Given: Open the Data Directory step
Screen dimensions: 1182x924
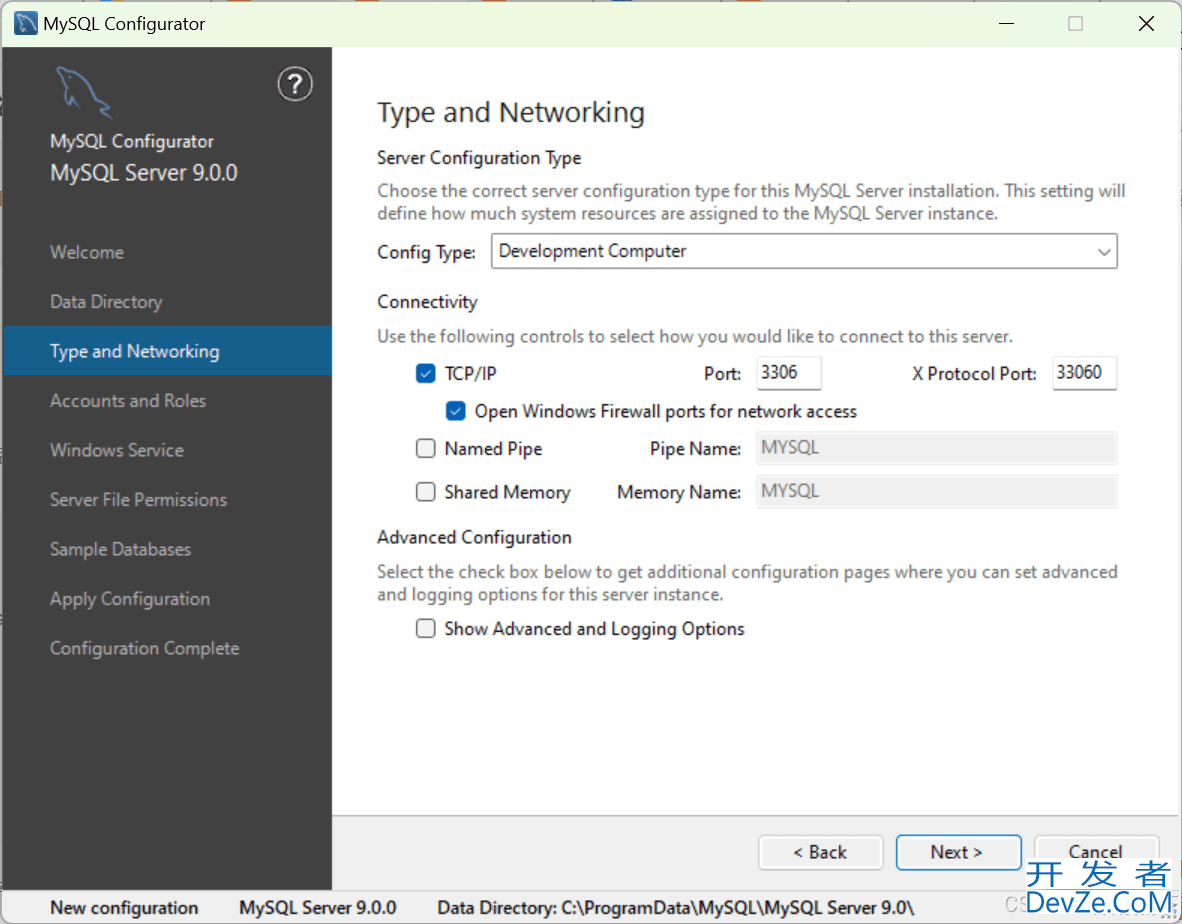Looking at the screenshot, I should coord(106,302).
